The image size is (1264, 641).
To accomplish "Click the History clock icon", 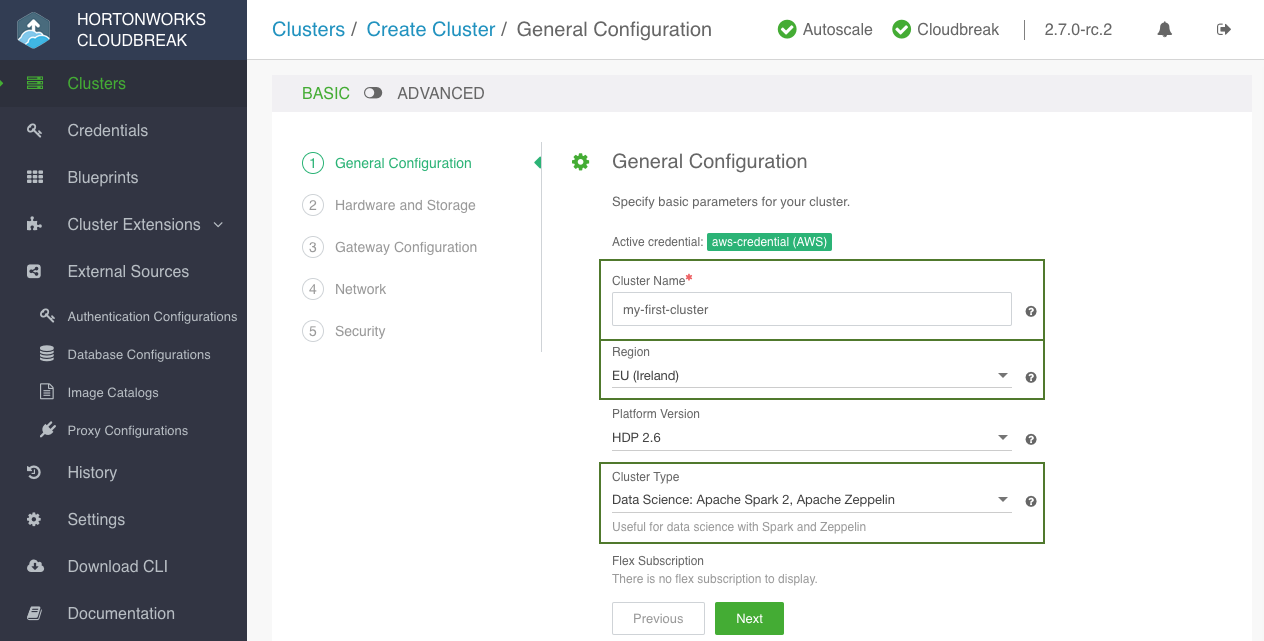I will click(x=35, y=472).
